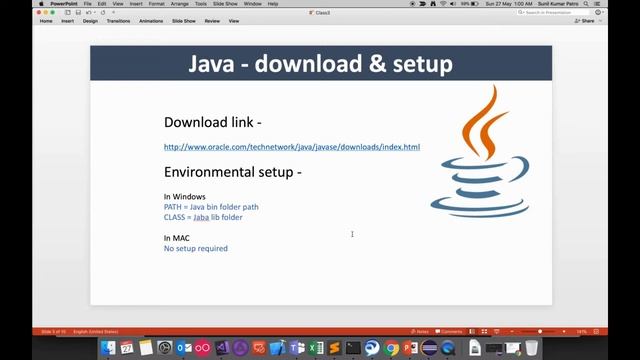Click the 'PATH = Java bin folder path' line
Screen dimensions: 640x360
(211, 207)
